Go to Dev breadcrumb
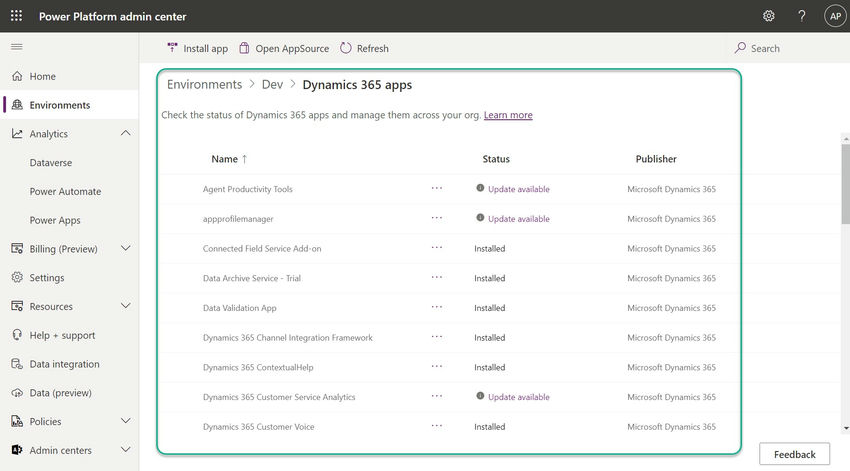Screen dimensions: 850x471 coord(272,85)
